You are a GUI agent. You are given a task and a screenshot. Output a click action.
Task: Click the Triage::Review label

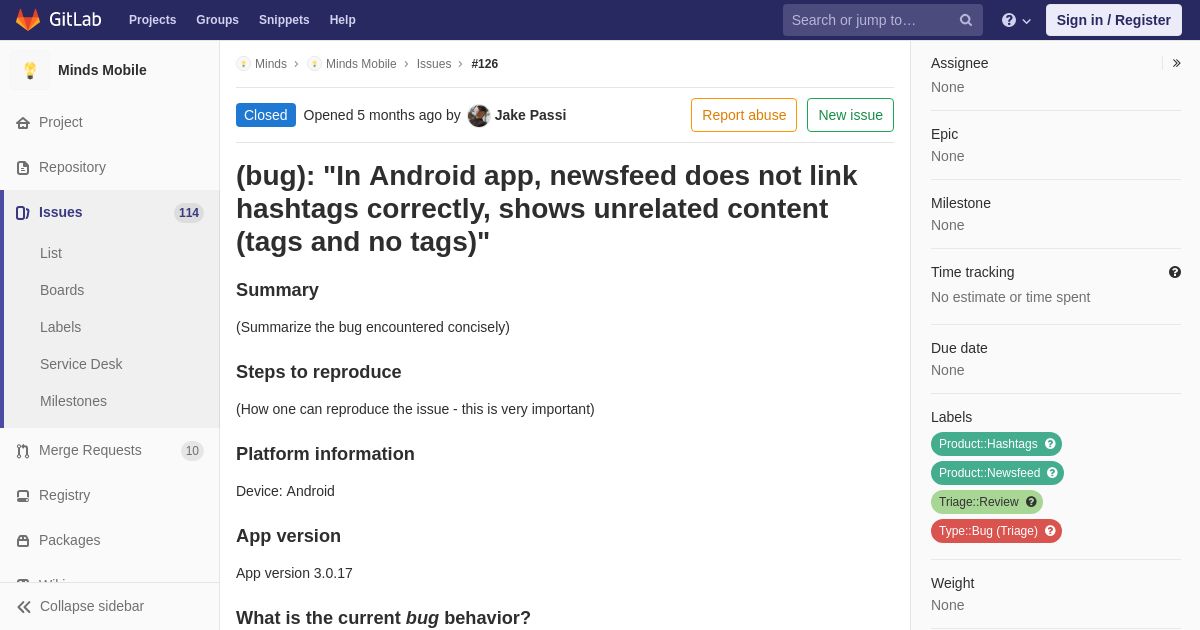click(x=979, y=502)
